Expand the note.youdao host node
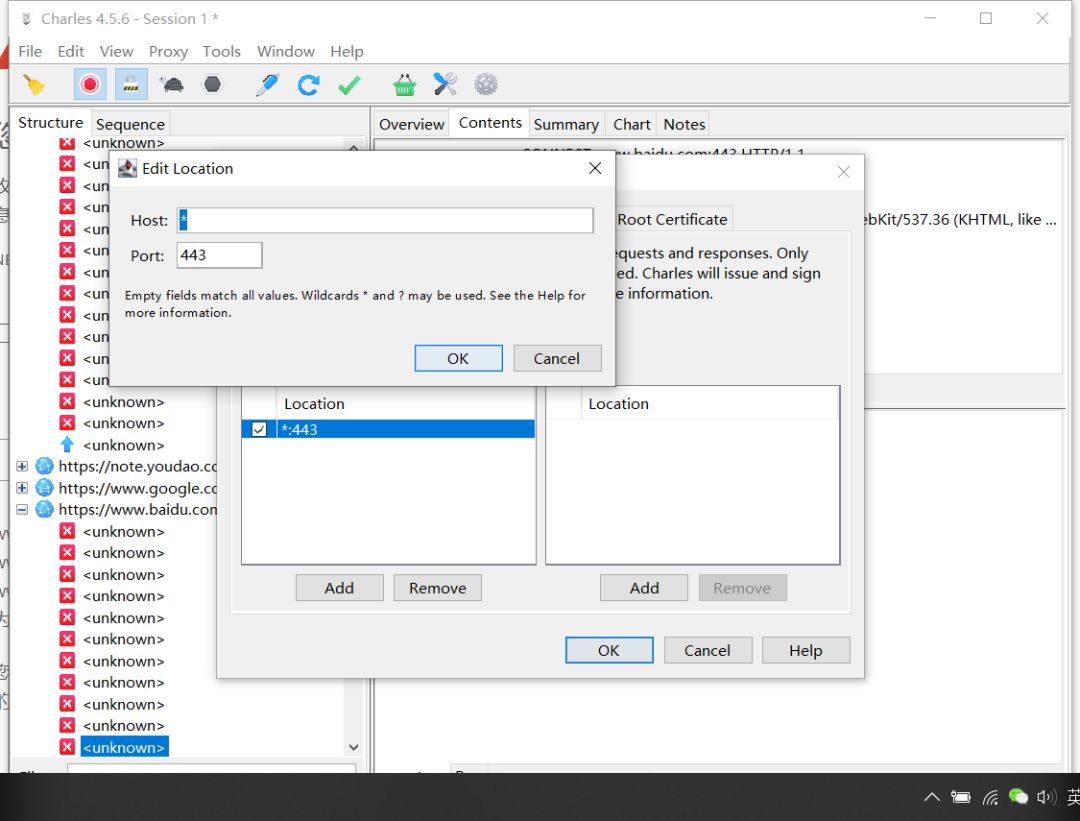The width and height of the screenshot is (1080, 821). click(22, 466)
